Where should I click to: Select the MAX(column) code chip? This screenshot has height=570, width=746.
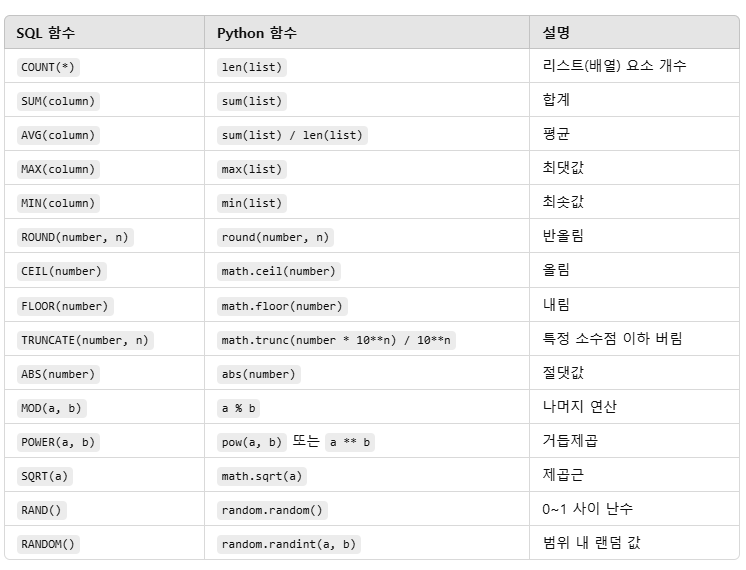pyautogui.click(x=58, y=169)
